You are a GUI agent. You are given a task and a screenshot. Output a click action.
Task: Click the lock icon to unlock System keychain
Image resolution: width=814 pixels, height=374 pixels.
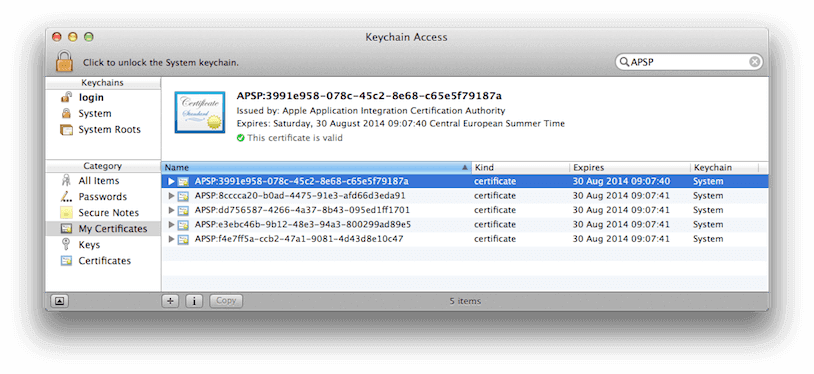pos(64,62)
